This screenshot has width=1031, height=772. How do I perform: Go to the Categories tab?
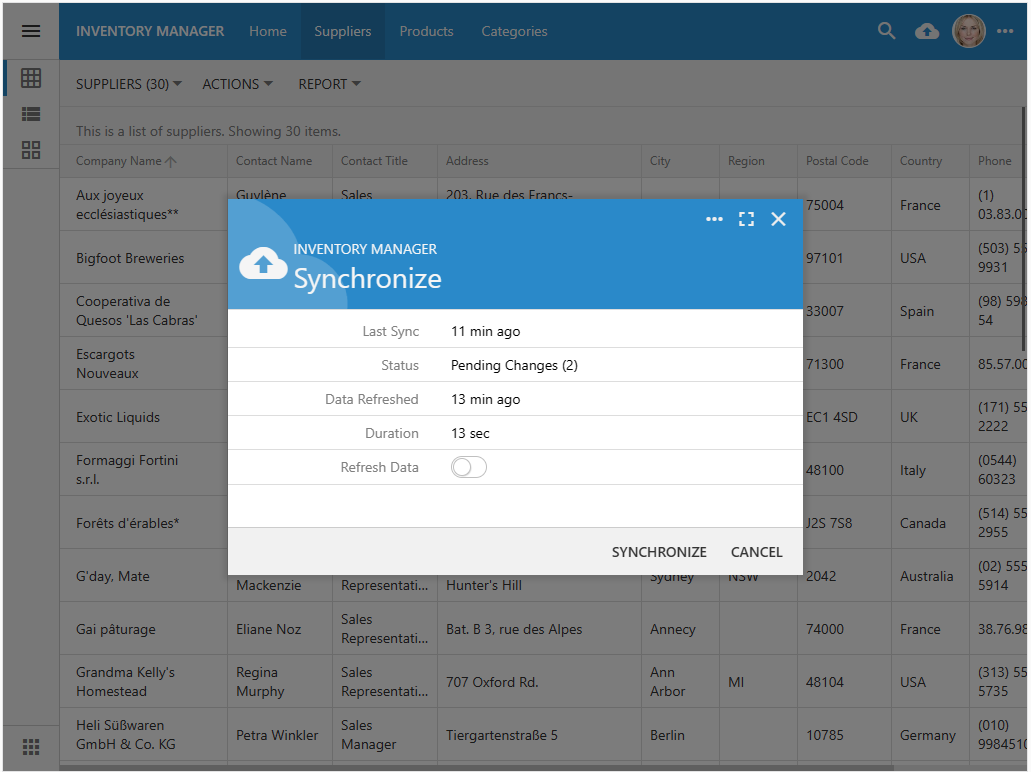coord(514,31)
